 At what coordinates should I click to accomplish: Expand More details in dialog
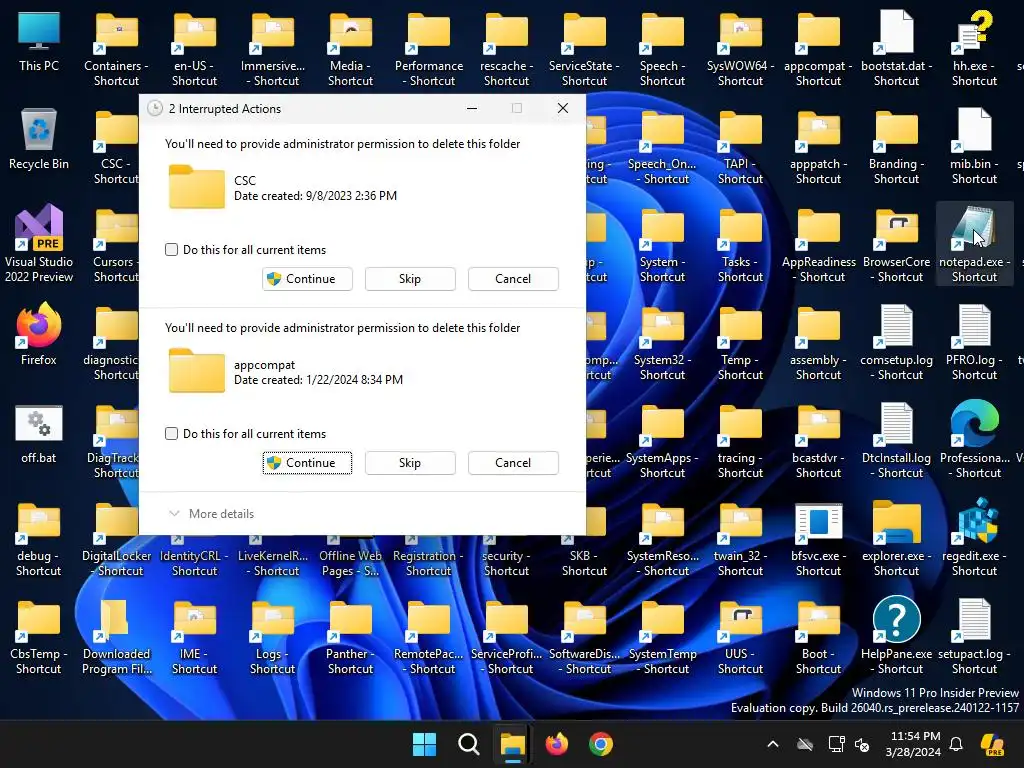(212, 514)
